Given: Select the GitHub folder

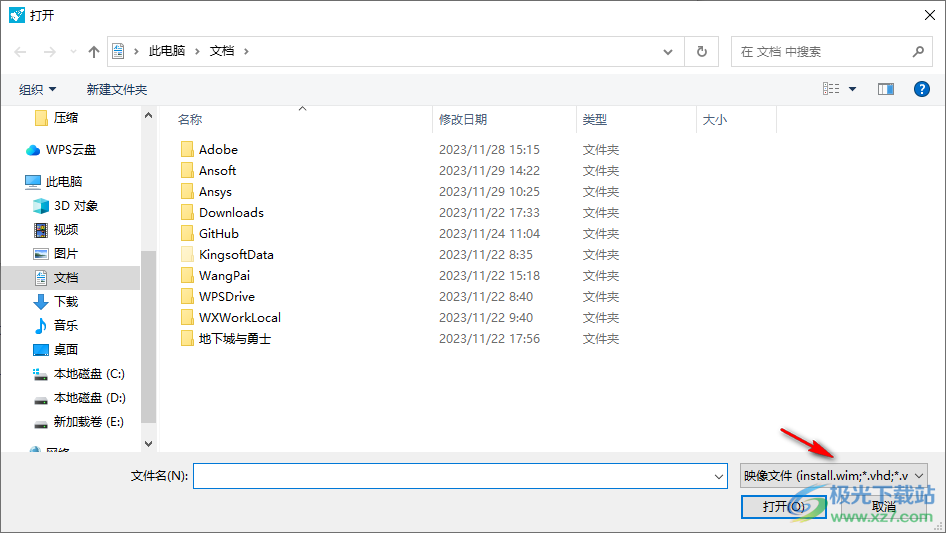Looking at the screenshot, I should coord(219,234).
